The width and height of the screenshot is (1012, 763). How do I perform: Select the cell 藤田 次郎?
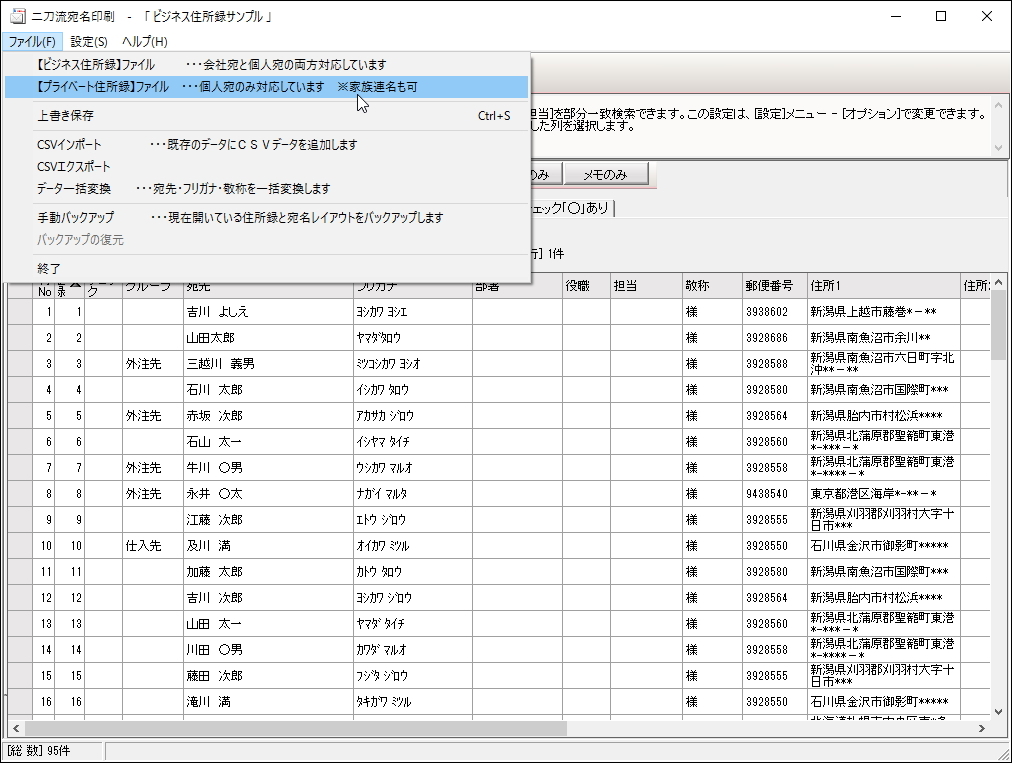pos(268,676)
